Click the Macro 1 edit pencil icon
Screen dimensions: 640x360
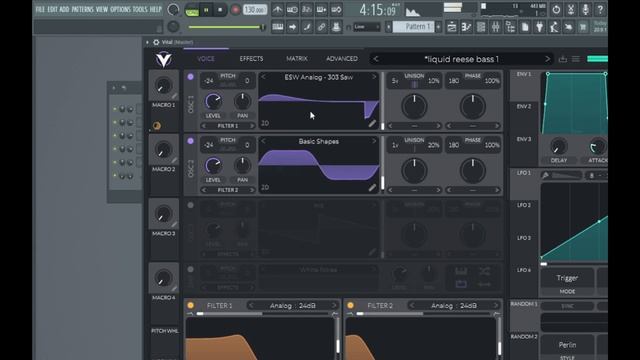pos(174,96)
